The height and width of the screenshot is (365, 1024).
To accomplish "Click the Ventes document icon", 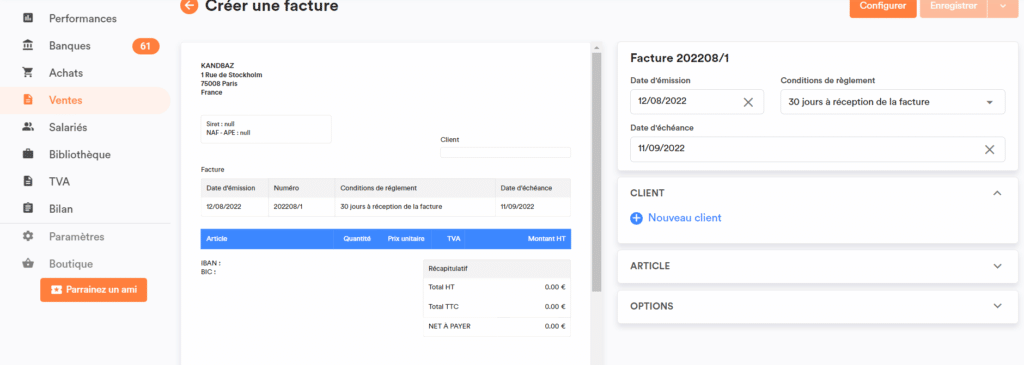I will (x=28, y=100).
